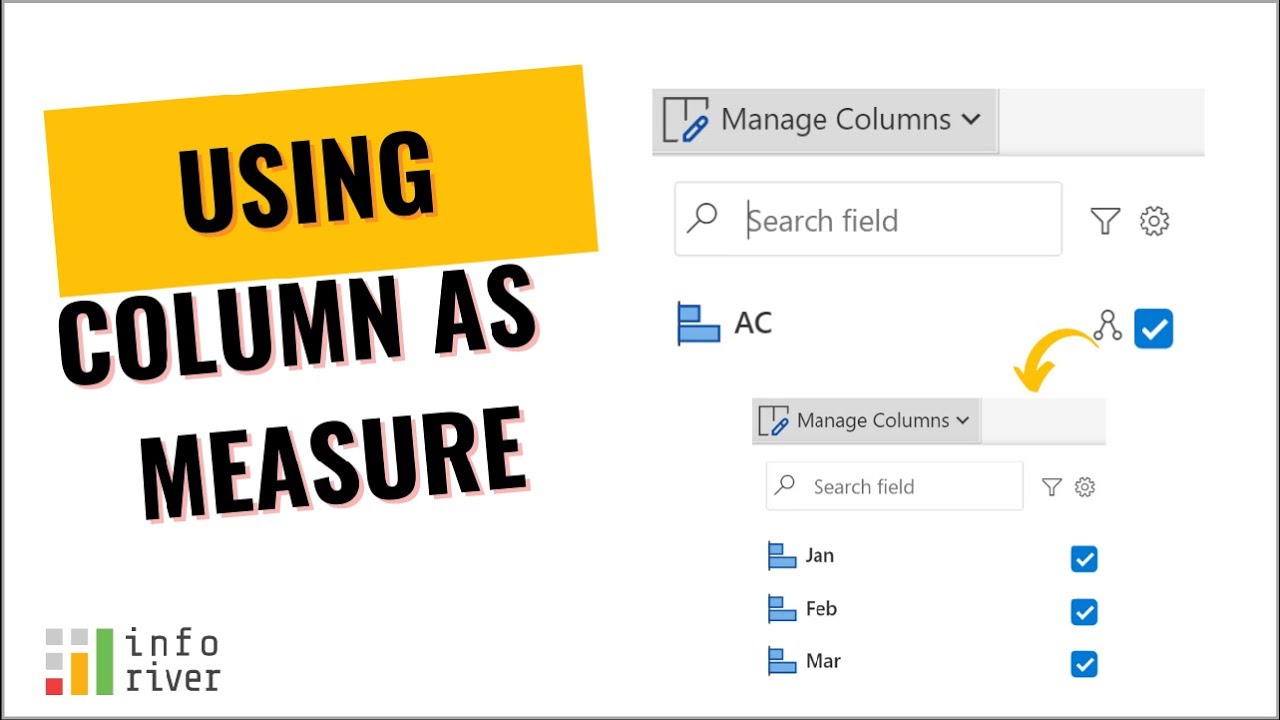The width and height of the screenshot is (1280, 720).
Task: Open the upper panel filter funnel
Action: tap(1105, 221)
